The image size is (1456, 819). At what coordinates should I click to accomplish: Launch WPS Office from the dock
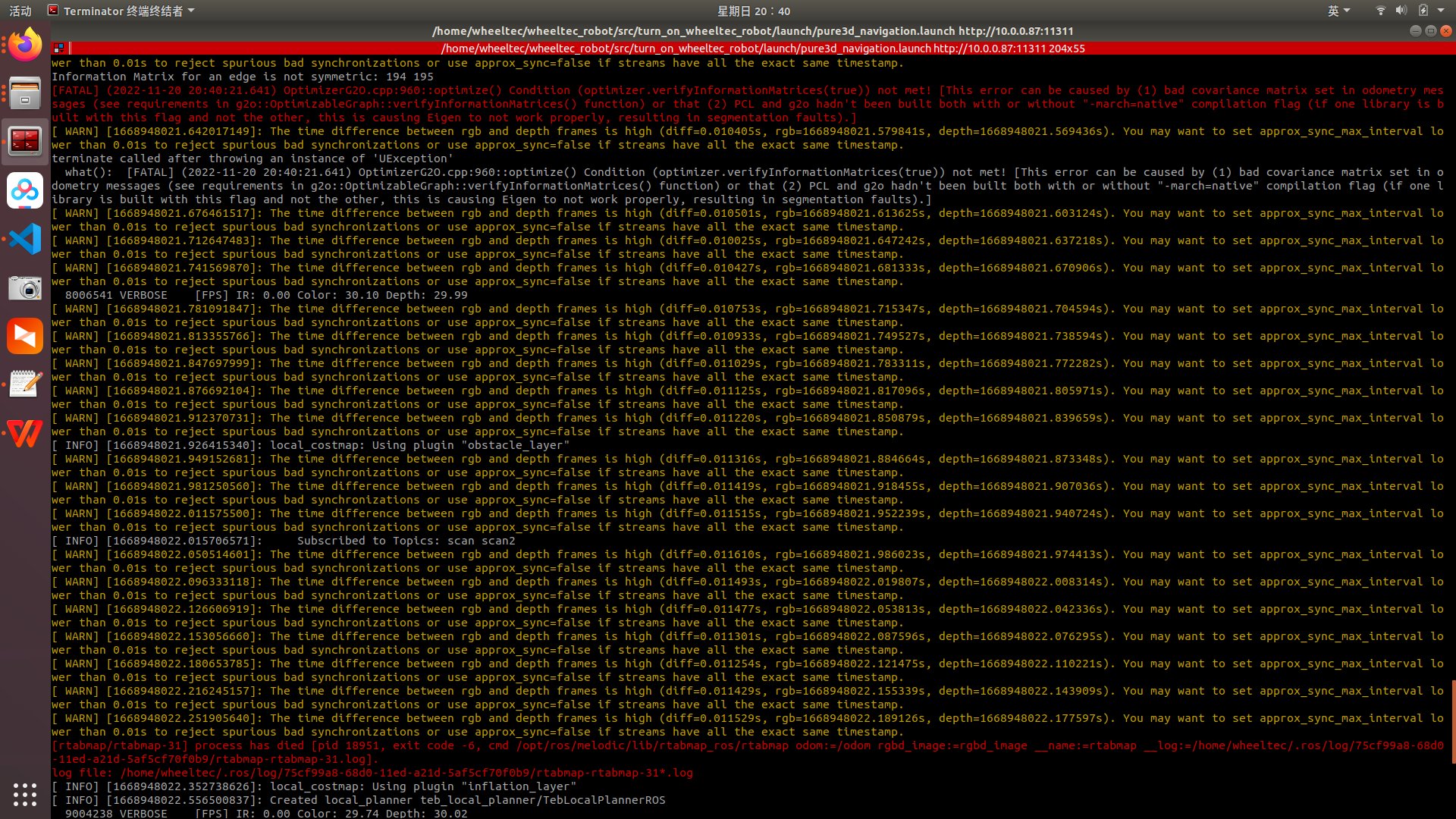coord(25,433)
